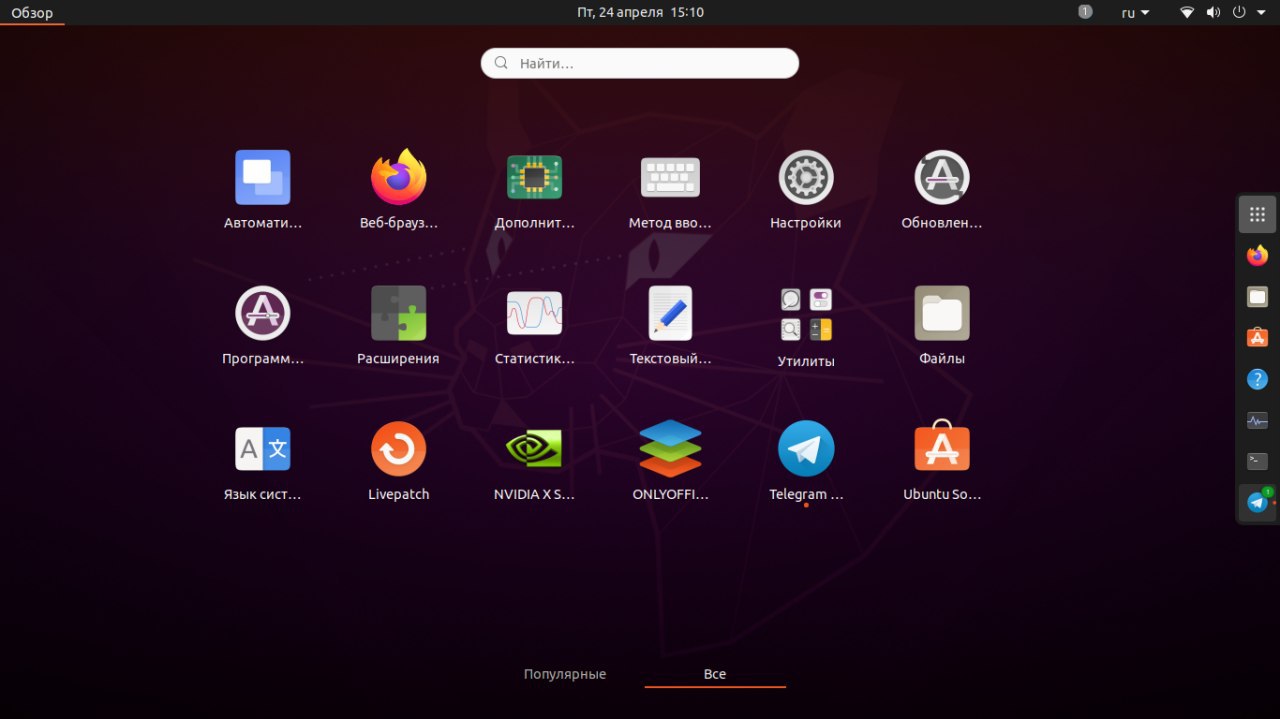Click the notification counter indicator in top bar

1085,12
